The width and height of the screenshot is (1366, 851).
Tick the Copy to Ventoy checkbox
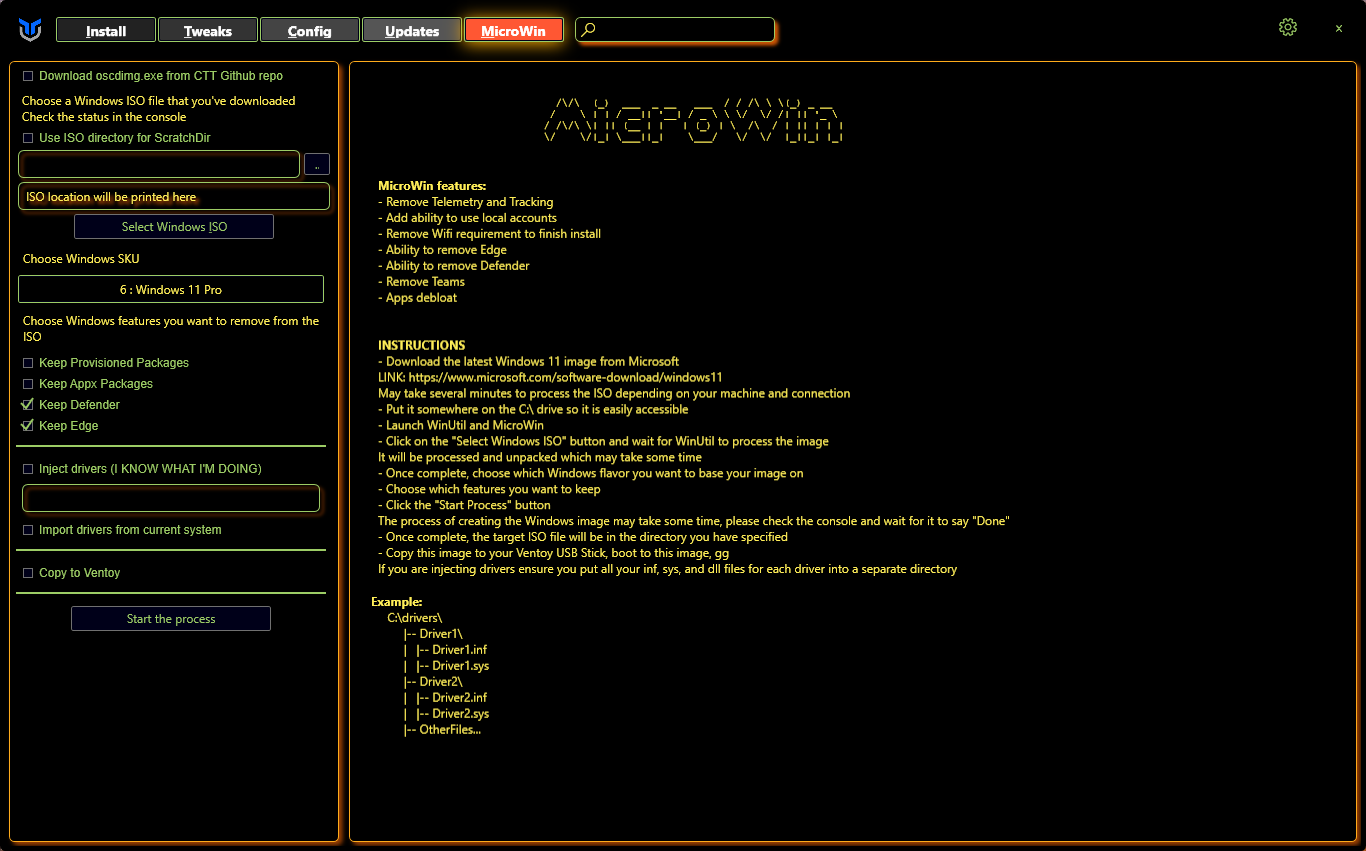click(28, 573)
